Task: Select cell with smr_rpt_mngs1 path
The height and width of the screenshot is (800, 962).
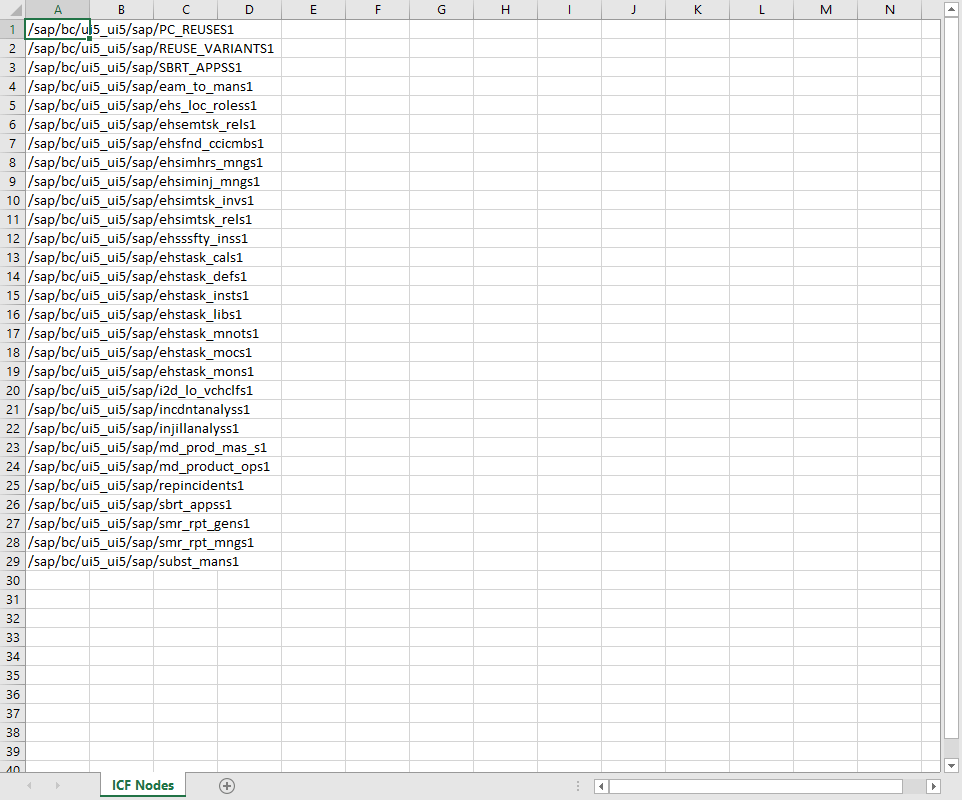Action: (x=58, y=543)
